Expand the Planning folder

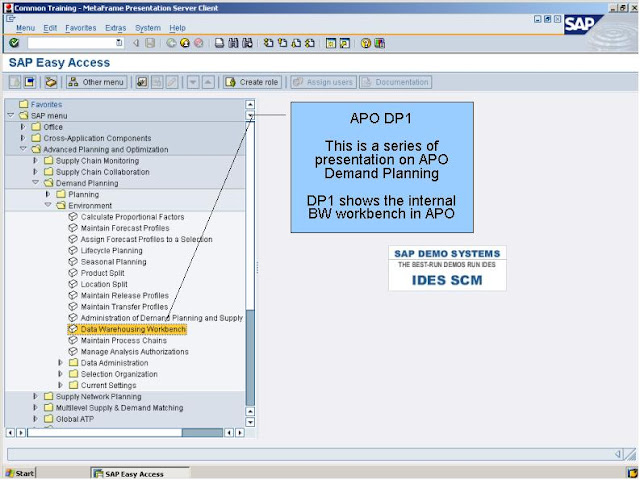click(x=48, y=194)
